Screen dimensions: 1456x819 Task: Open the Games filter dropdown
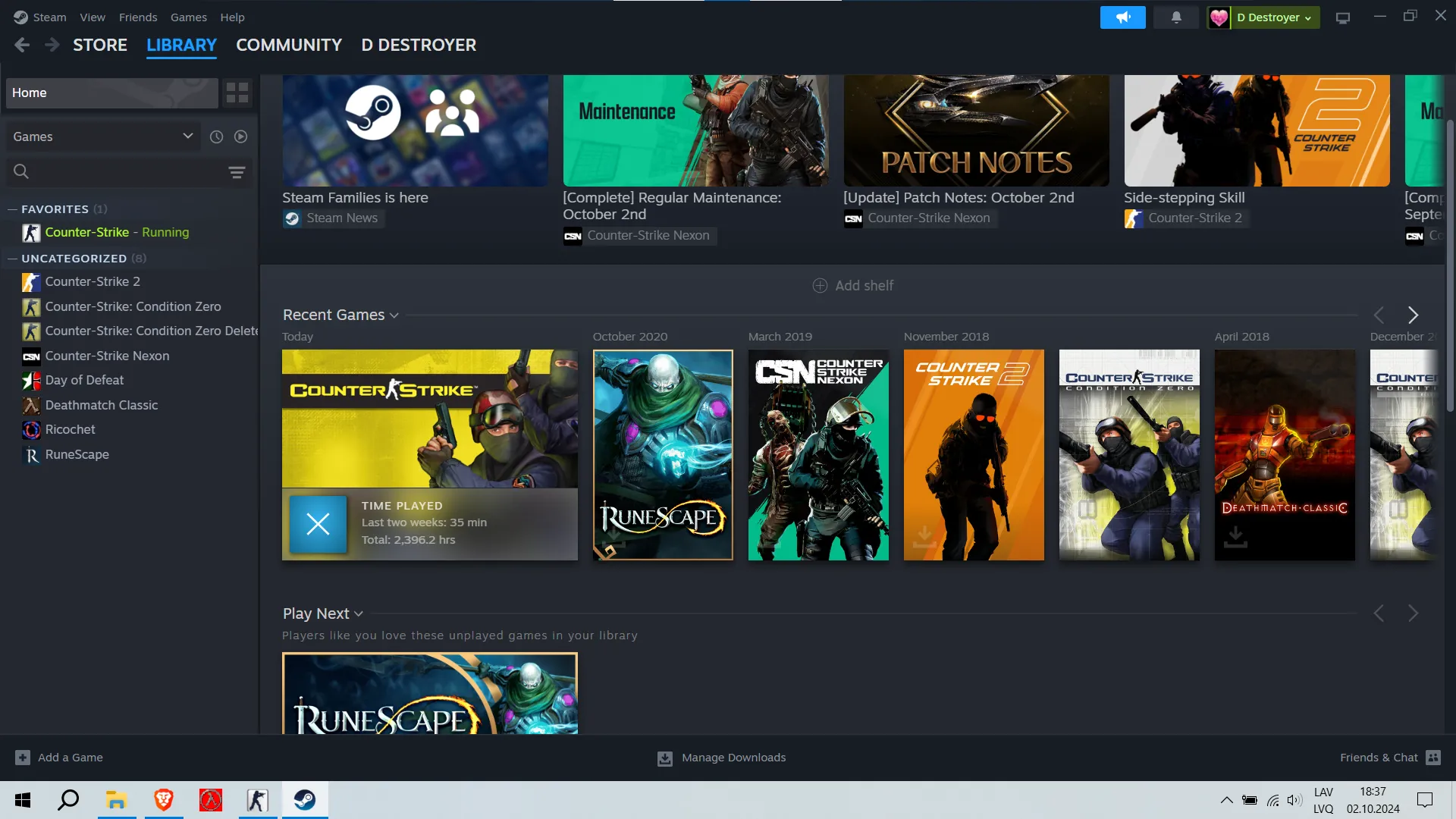pyautogui.click(x=102, y=136)
